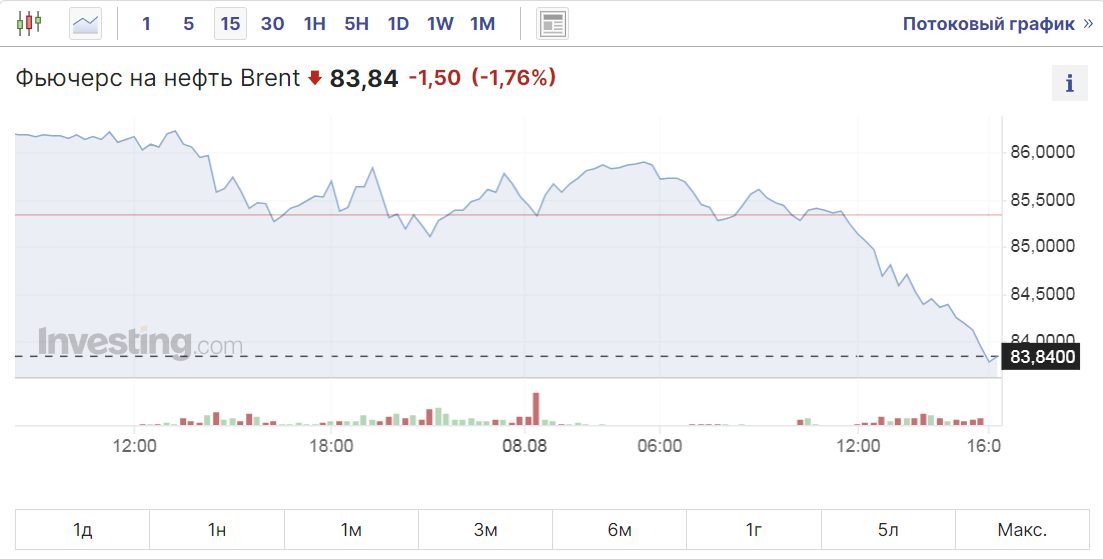Set chart interval to 15 minutes

click(x=230, y=24)
